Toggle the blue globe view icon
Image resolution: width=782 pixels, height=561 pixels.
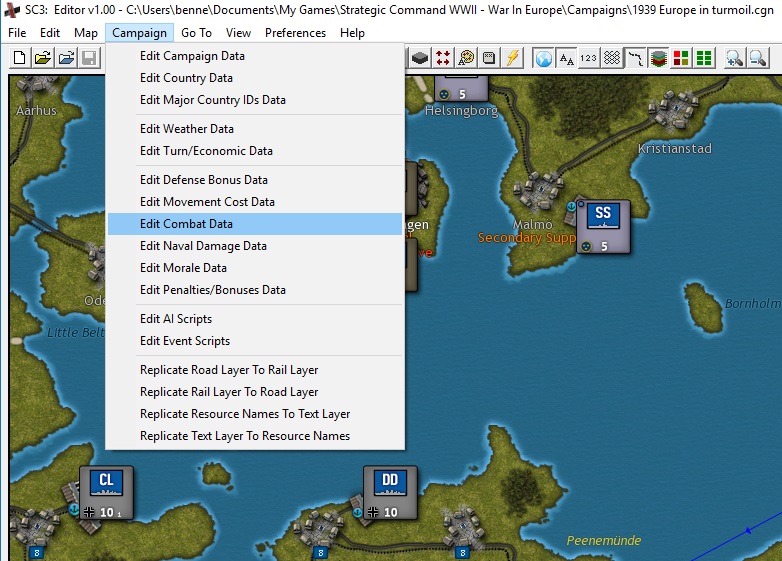coord(543,58)
